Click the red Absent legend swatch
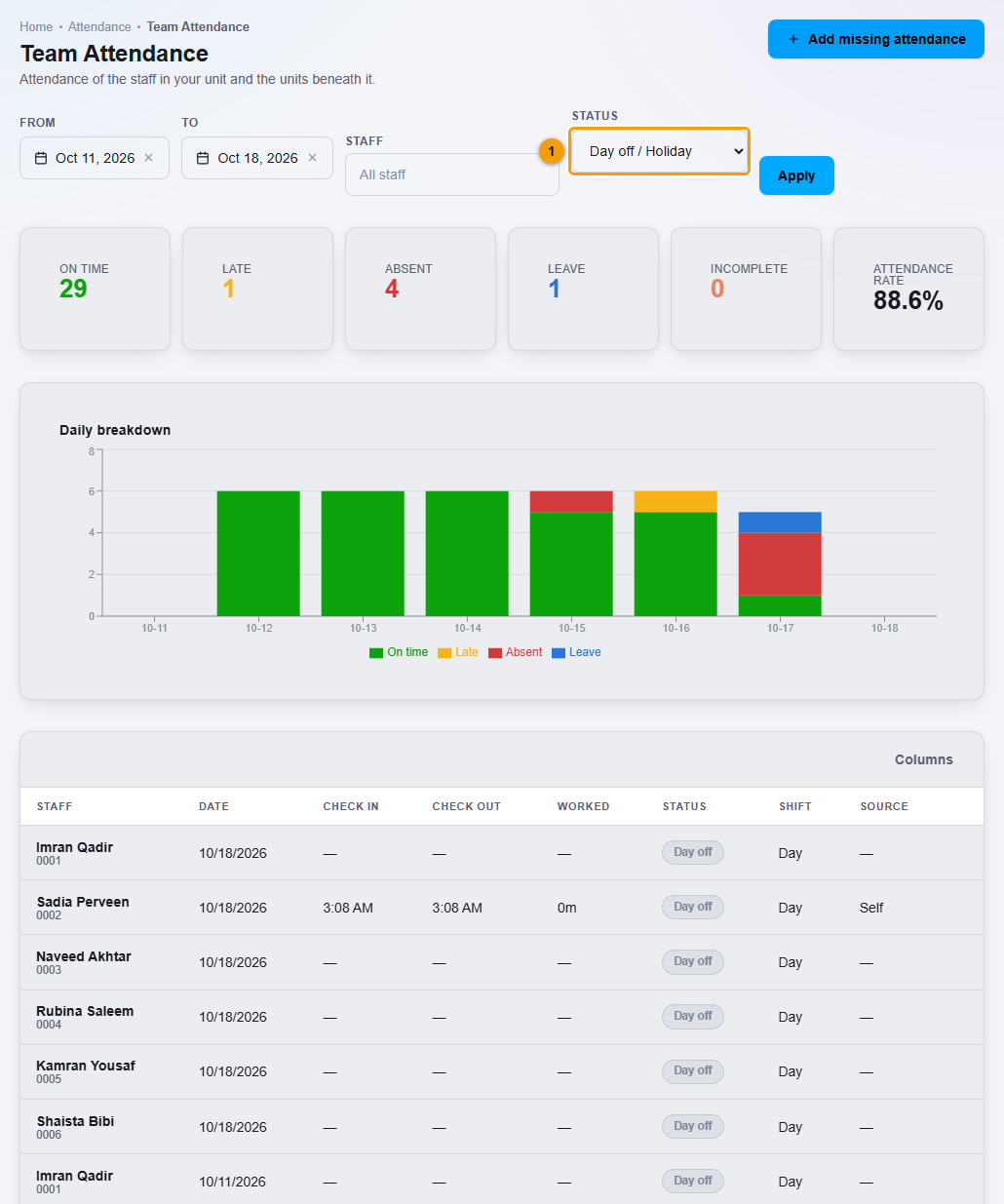1004x1204 pixels. [495, 653]
